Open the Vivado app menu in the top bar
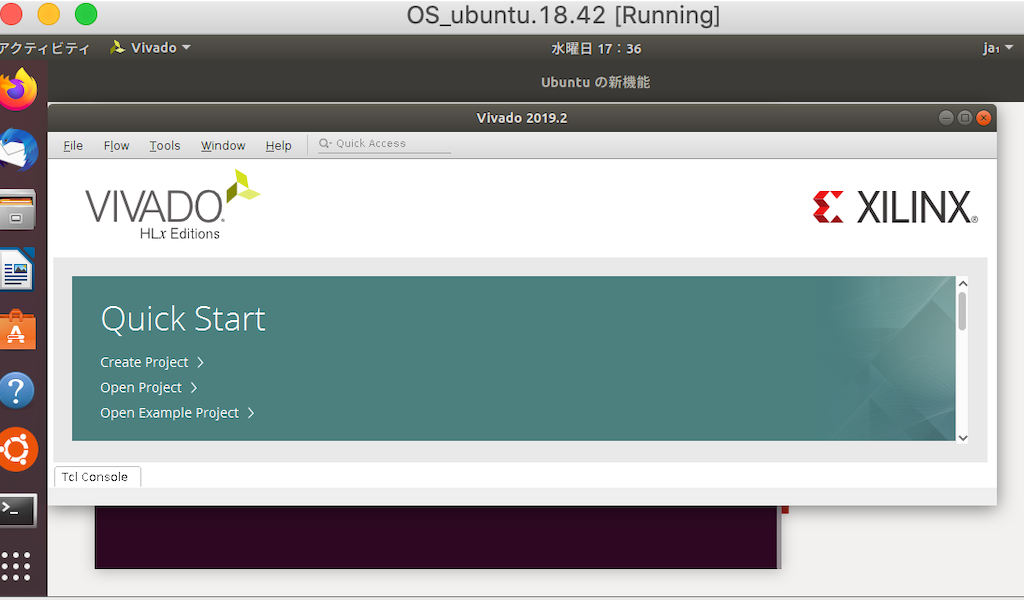 point(150,48)
